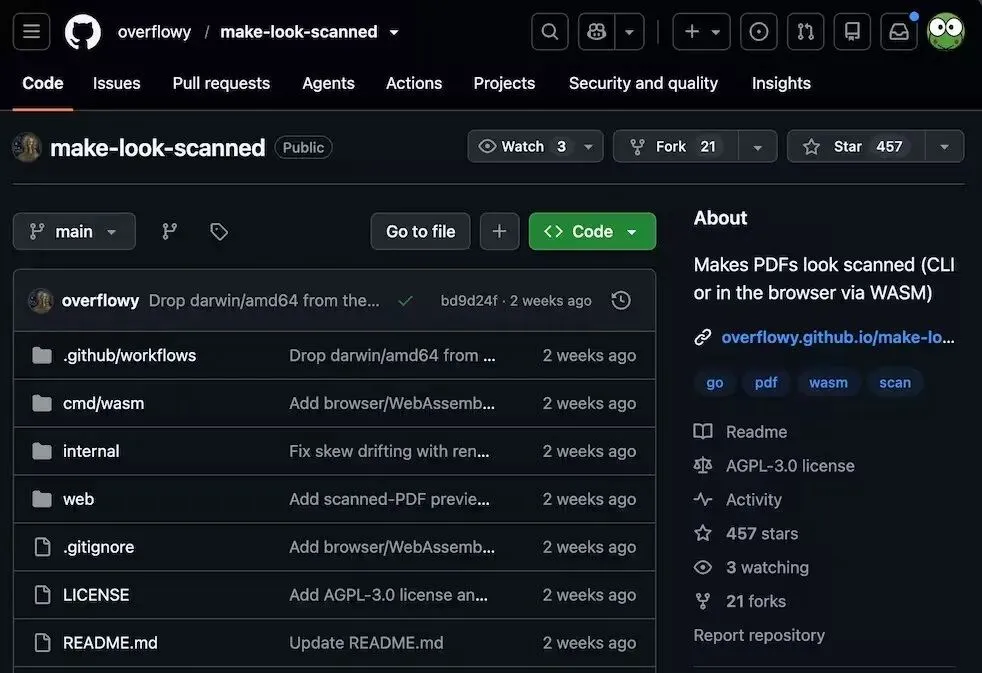The height and width of the screenshot is (673, 982).
Task: Click the wasm topic tag
Action: (828, 383)
